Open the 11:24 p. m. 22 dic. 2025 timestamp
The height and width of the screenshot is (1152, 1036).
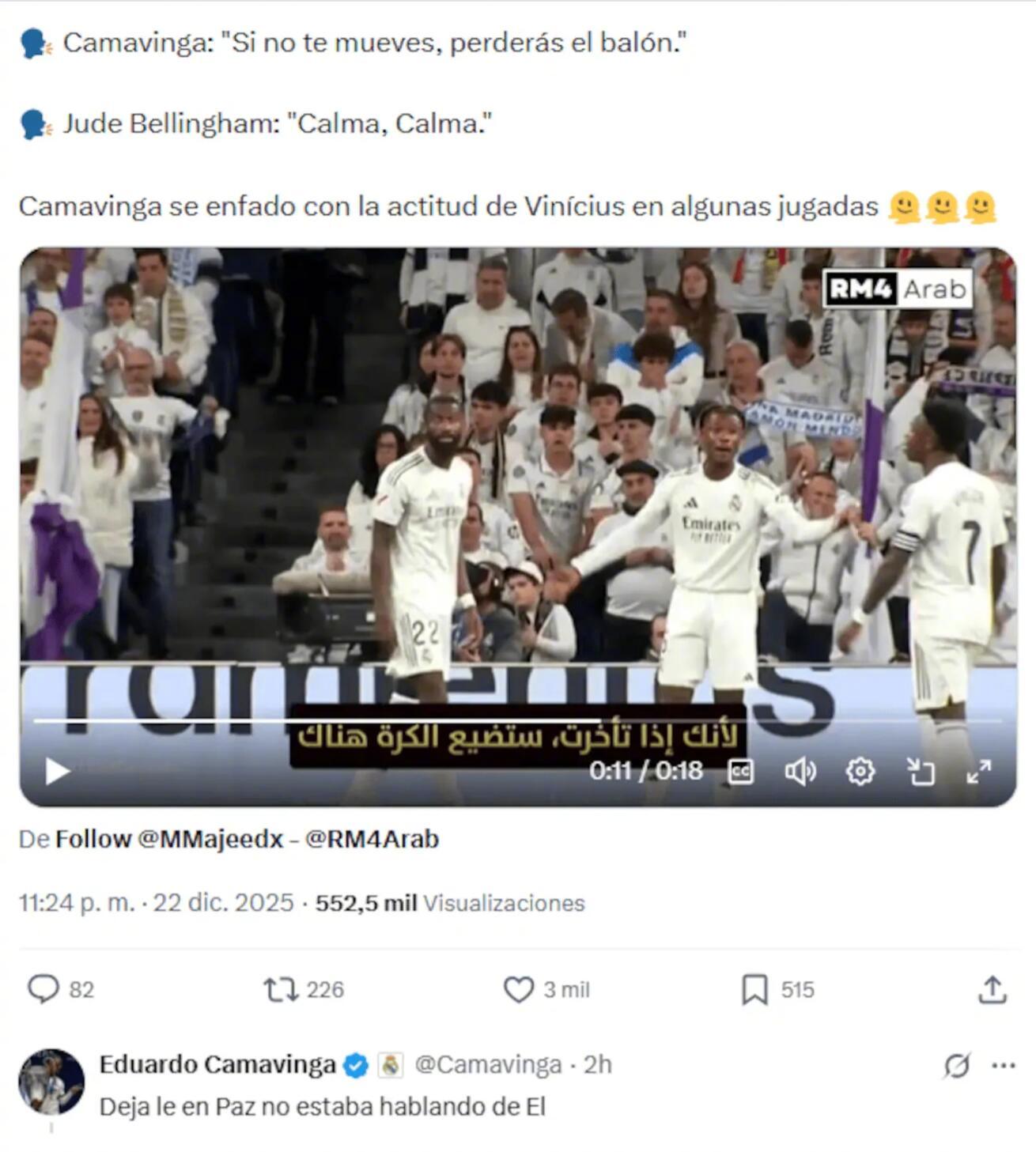pyautogui.click(x=156, y=903)
